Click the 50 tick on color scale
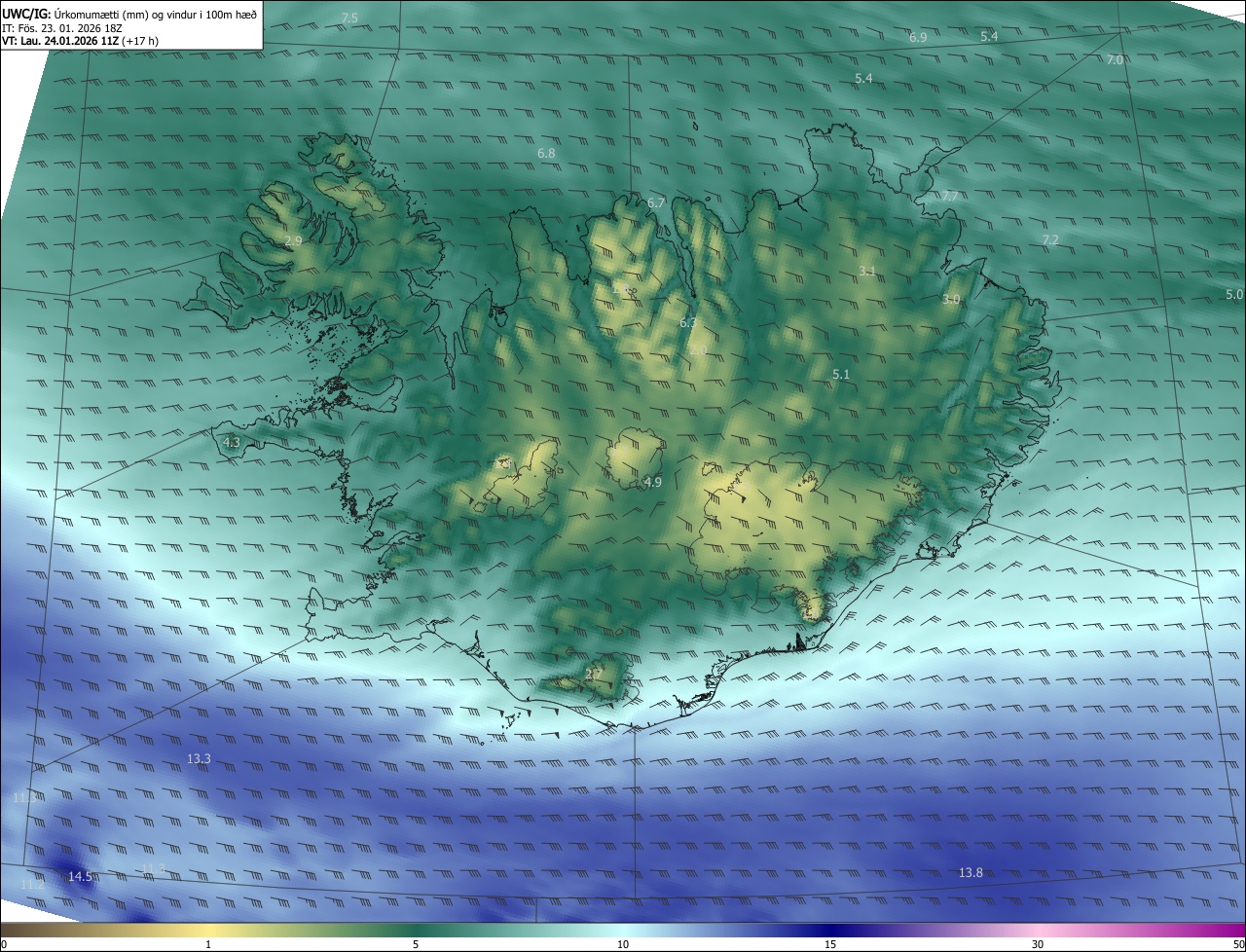Screen dimensions: 1246x952 1238,944
